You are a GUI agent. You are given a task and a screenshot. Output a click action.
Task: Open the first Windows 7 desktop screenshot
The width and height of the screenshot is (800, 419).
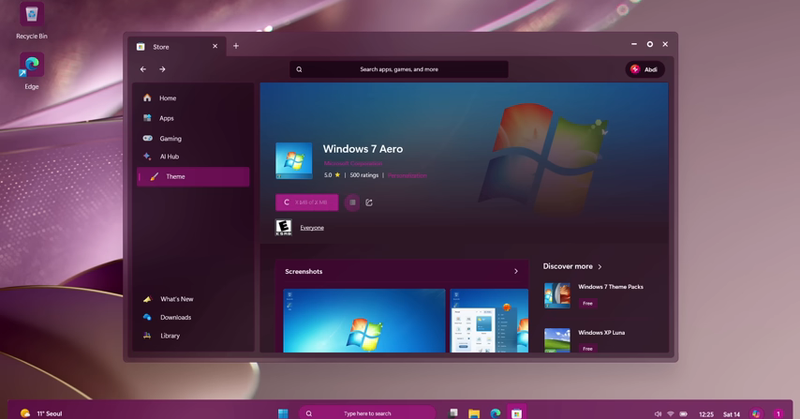pyautogui.click(x=364, y=321)
